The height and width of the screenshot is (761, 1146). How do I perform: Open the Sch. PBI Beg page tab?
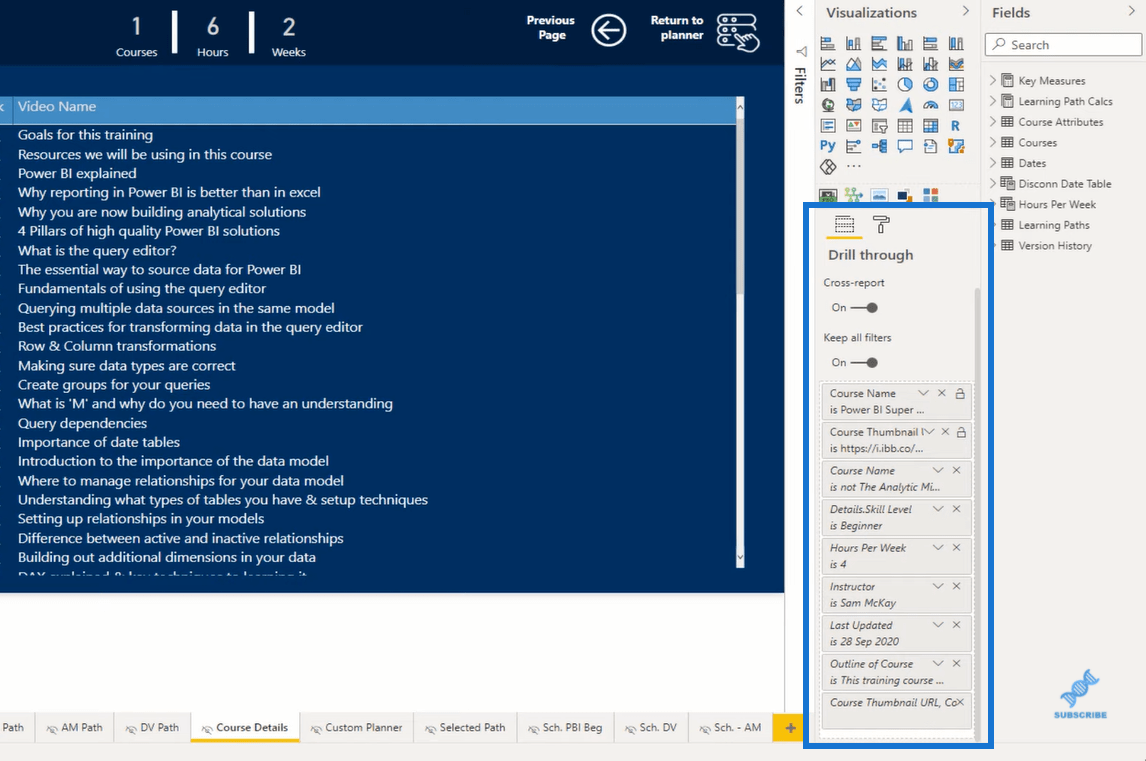tap(565, 728)
